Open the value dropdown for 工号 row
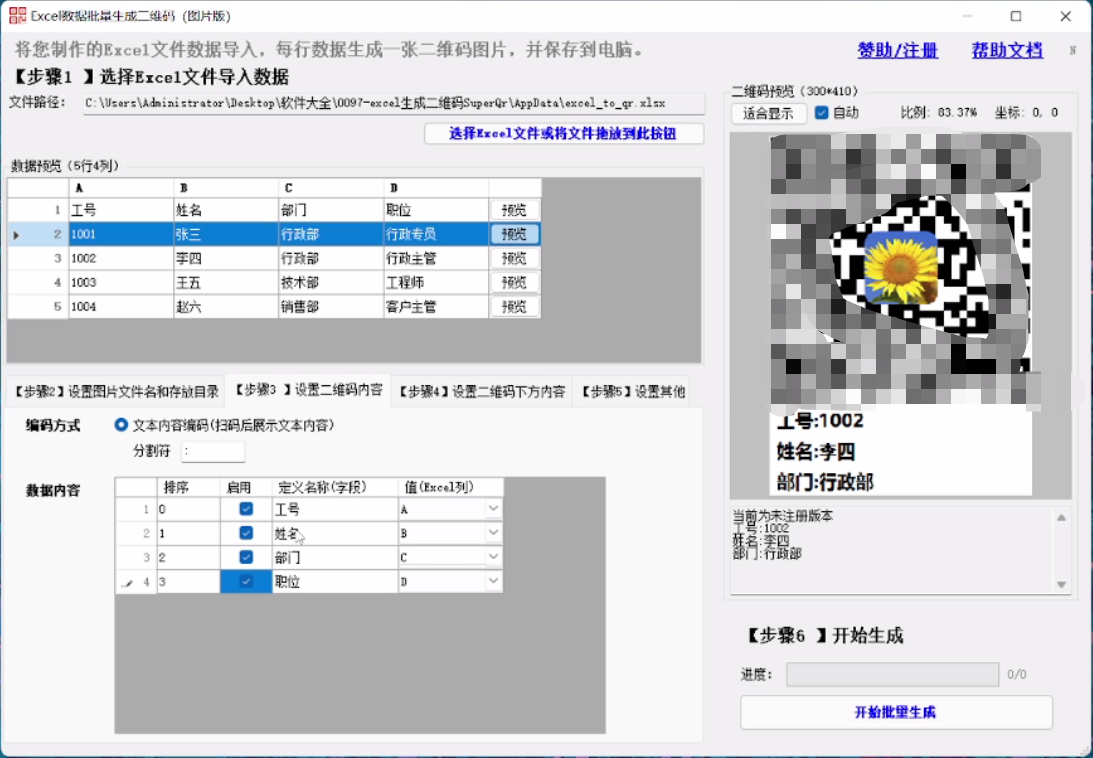This screenshot has width=1093, height=758. 492,510
